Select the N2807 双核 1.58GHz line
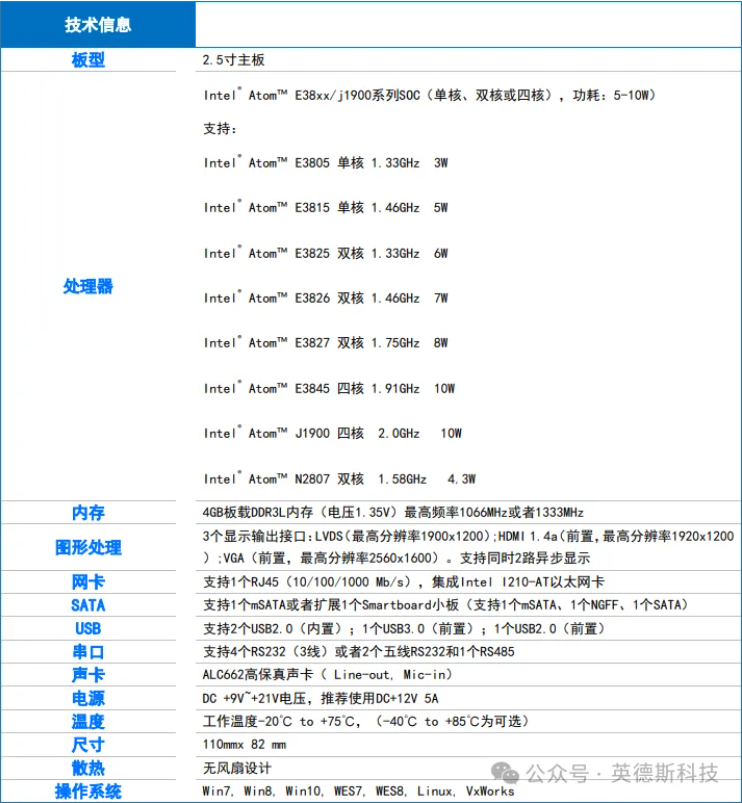 coord(340,479)
